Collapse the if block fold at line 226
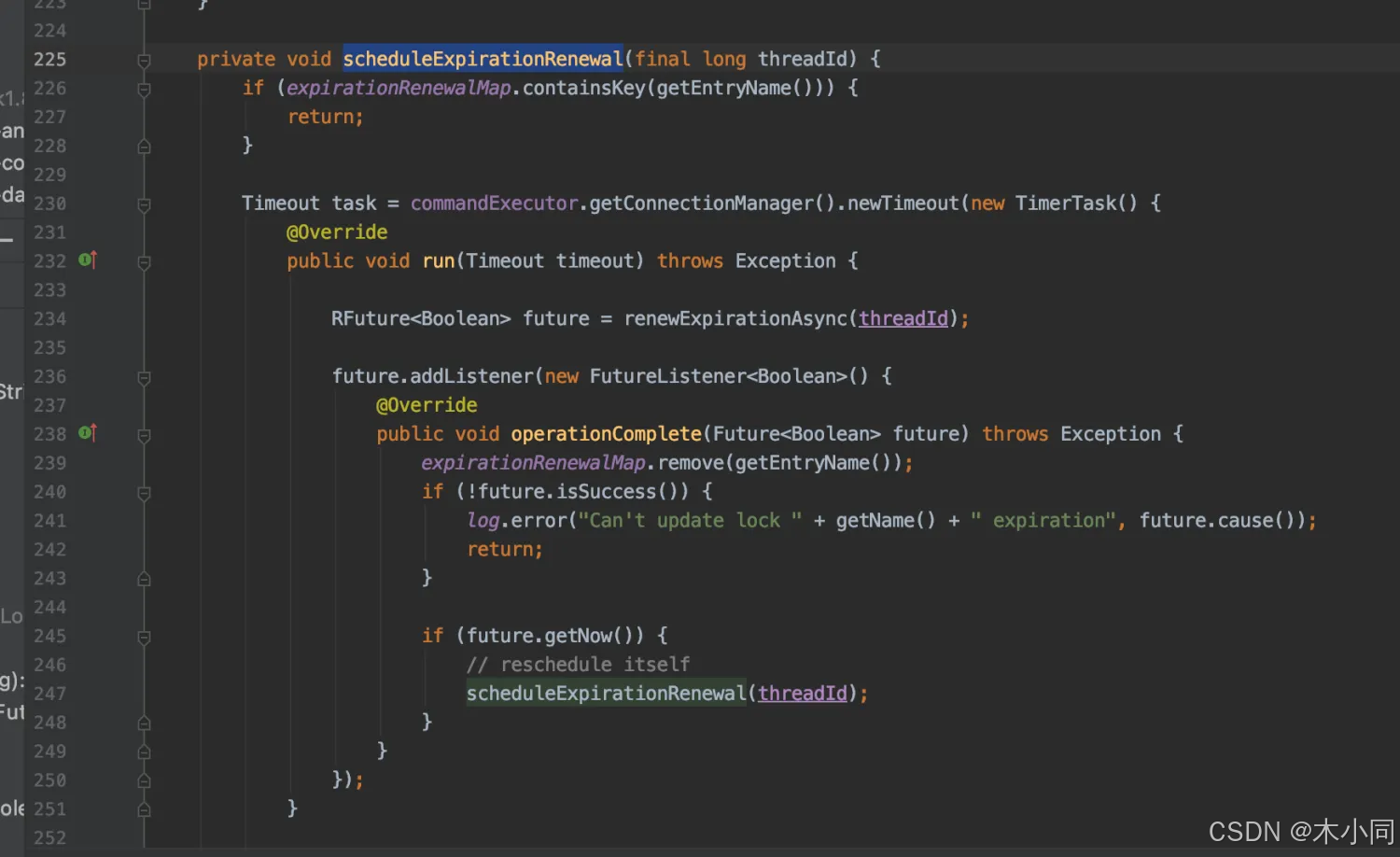This screenshot has width=1400, height=857. (144, 90)
